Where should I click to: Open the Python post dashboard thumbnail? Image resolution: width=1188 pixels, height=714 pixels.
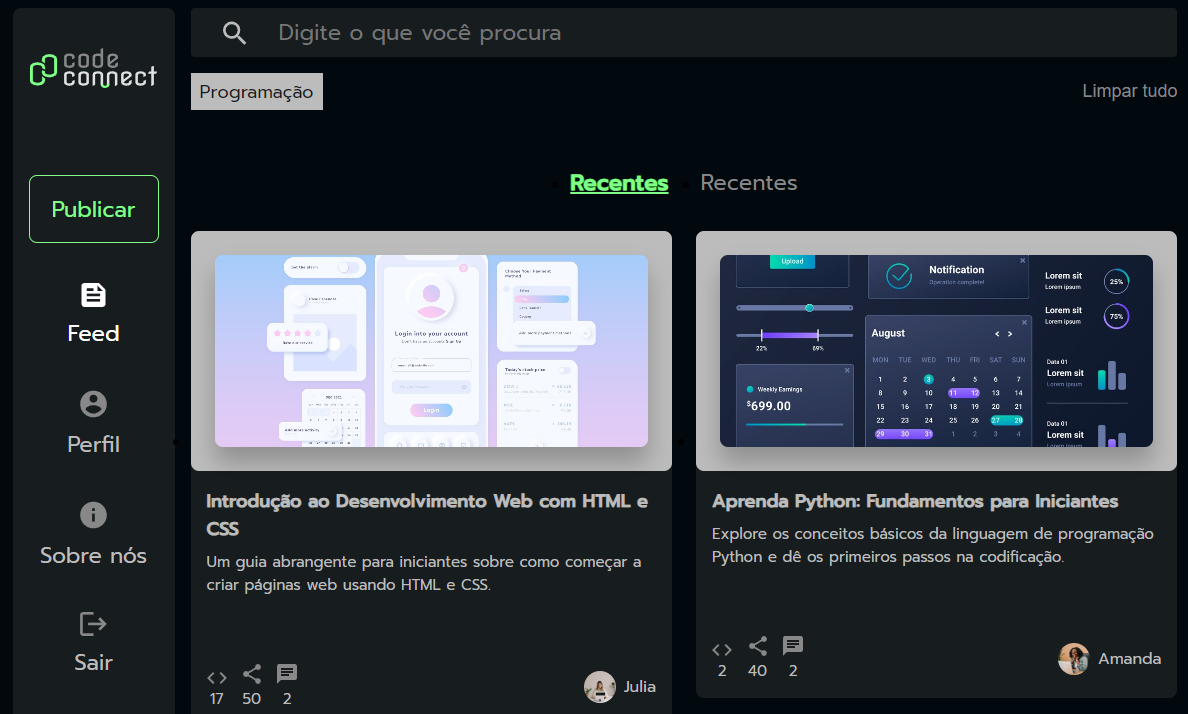[x=936, y=351]
